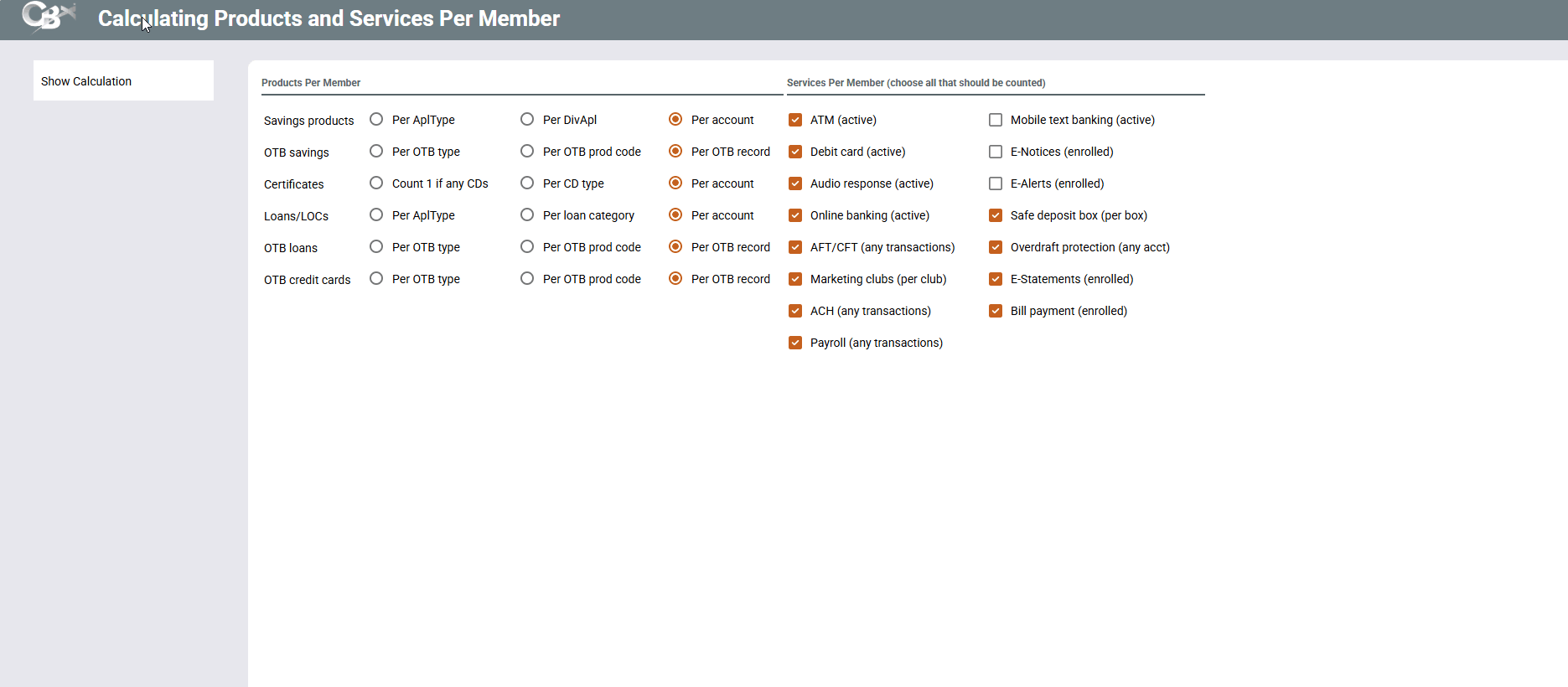Toggle Payroll (any transactions) checkbox
1568x687 pixels.
click(x=795, y=343)
